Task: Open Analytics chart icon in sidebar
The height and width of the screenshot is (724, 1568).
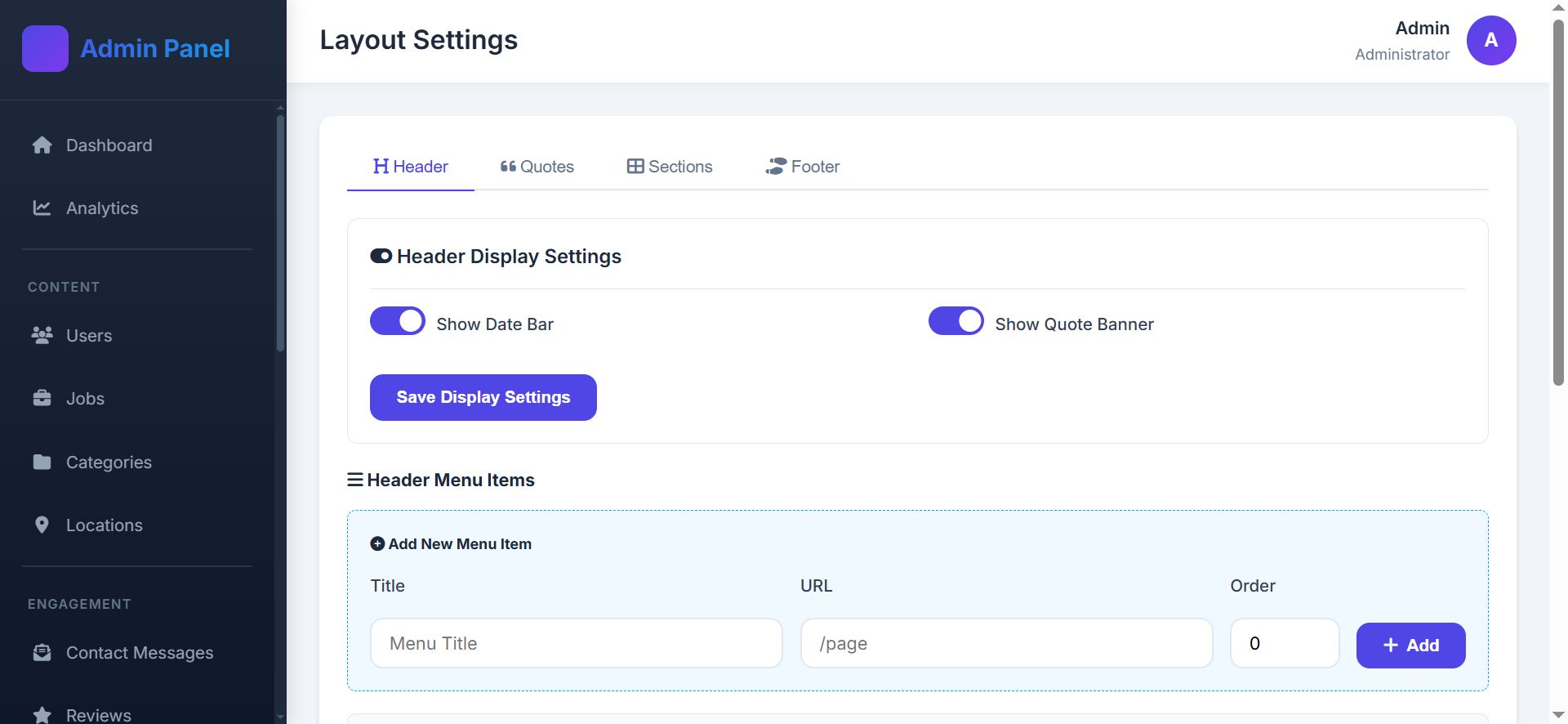Action: pyautogui.click(x=42, y=208)
